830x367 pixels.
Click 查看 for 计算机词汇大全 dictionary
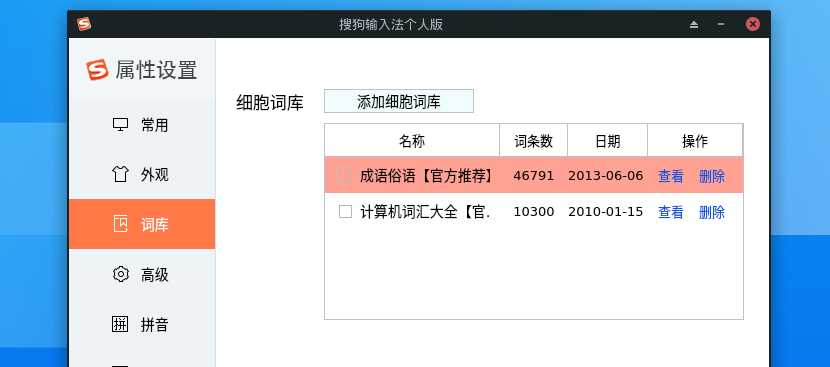(x=671, y=212)
